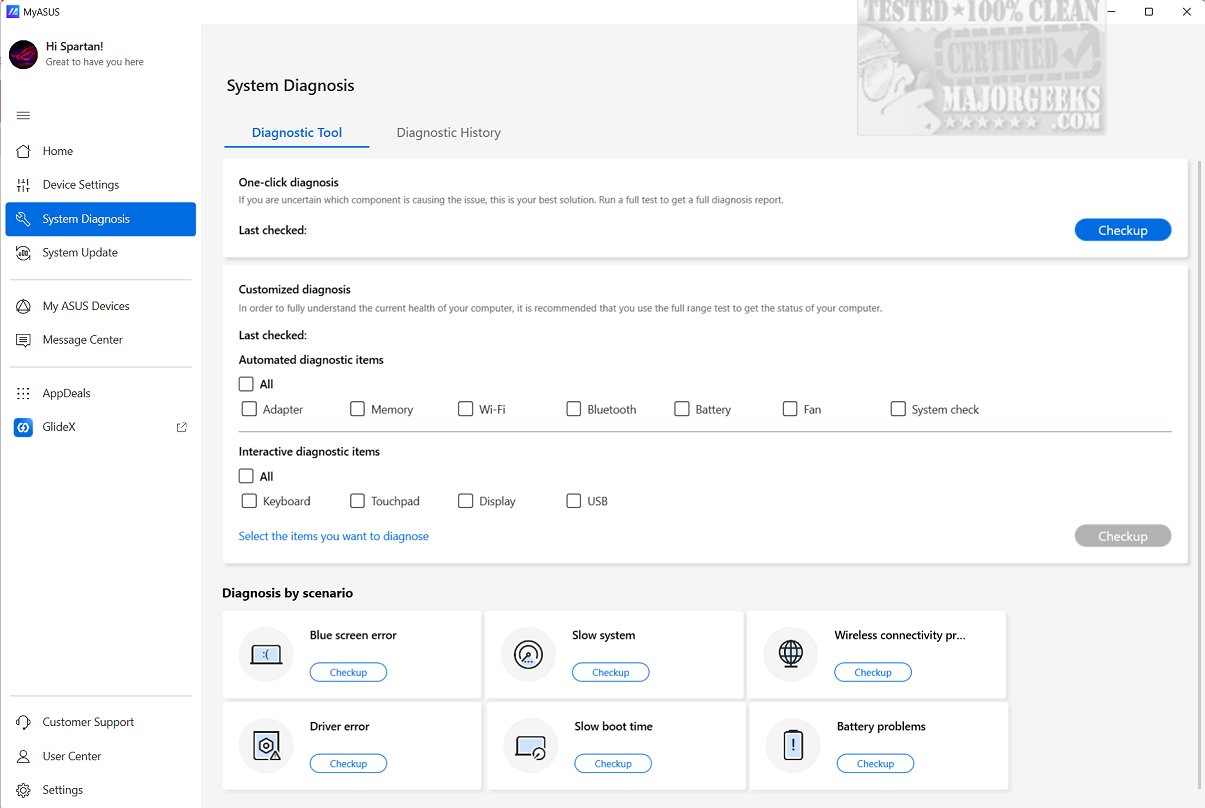Click Checkup under Slow boot time
The image size is (1205, 808).
click(612, 764)
